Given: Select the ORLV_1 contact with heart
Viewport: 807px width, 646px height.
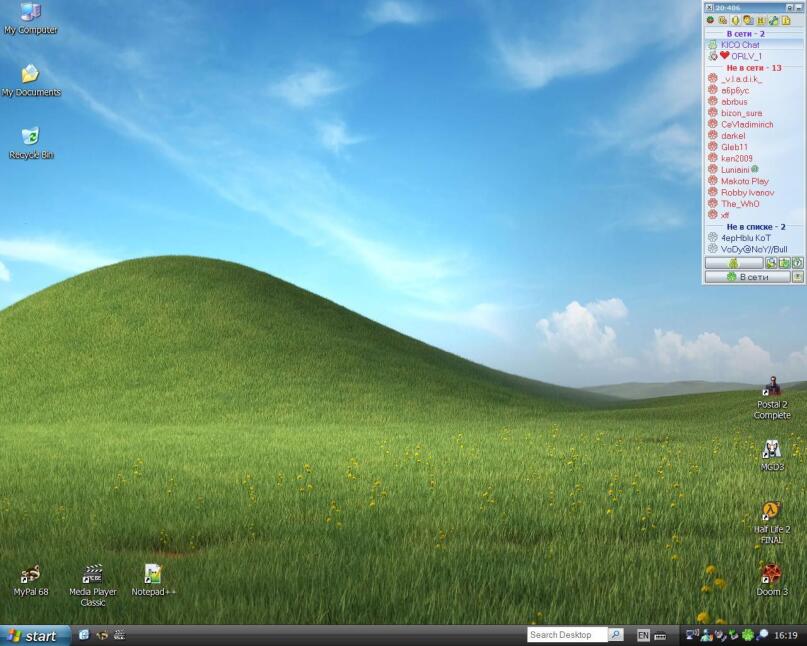Looking at the screenshot, I should point(753,56).
